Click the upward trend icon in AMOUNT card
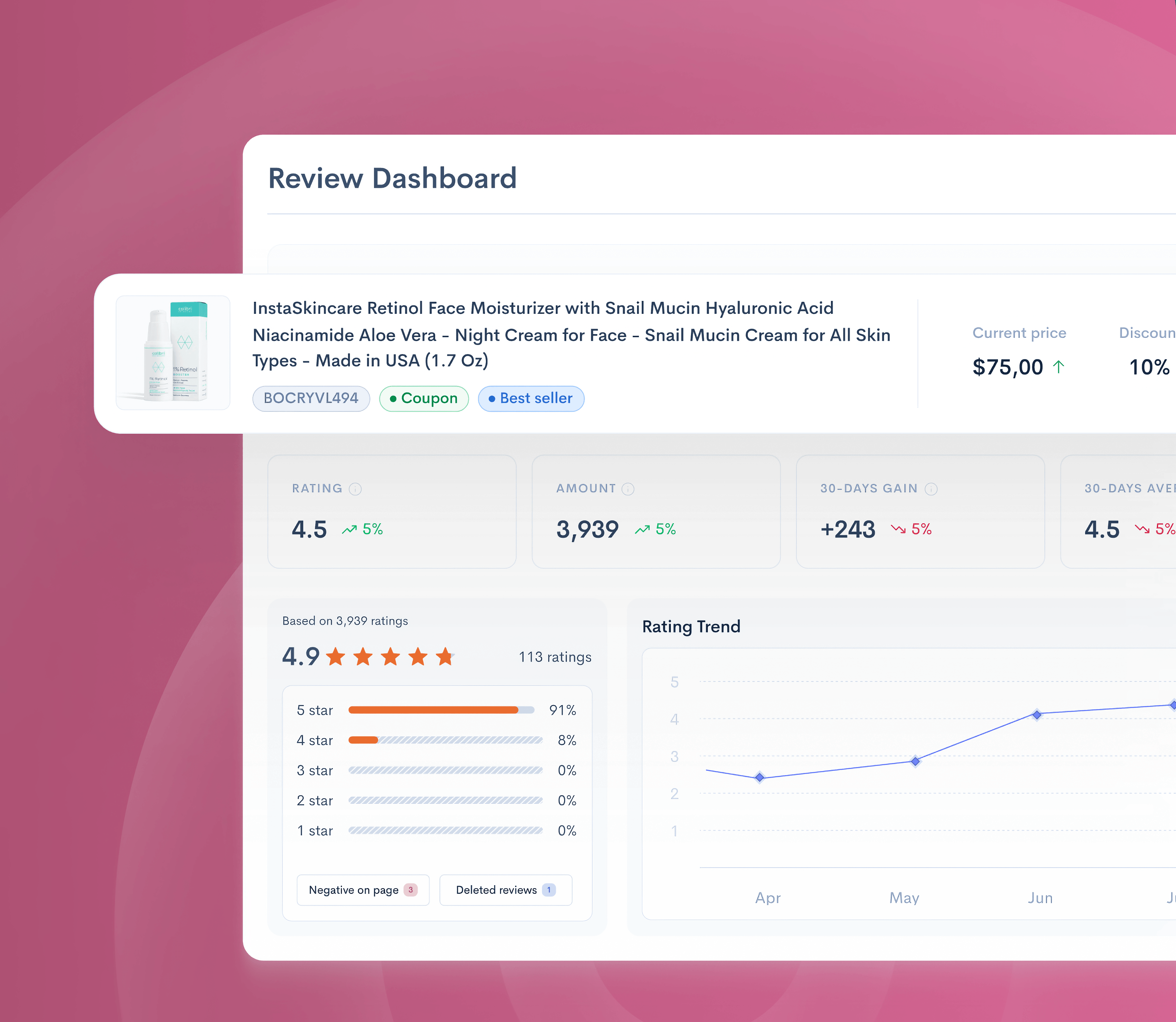The height and width of the screenshot is (1022, 1176). click(x=642, y=530)
